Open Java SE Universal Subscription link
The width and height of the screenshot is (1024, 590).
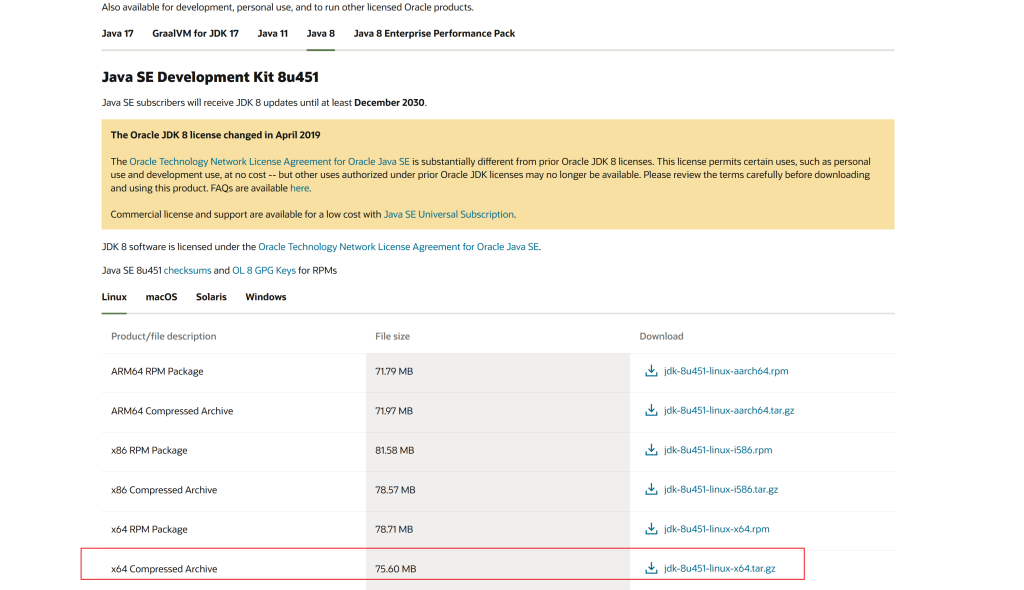coord(449,214)
